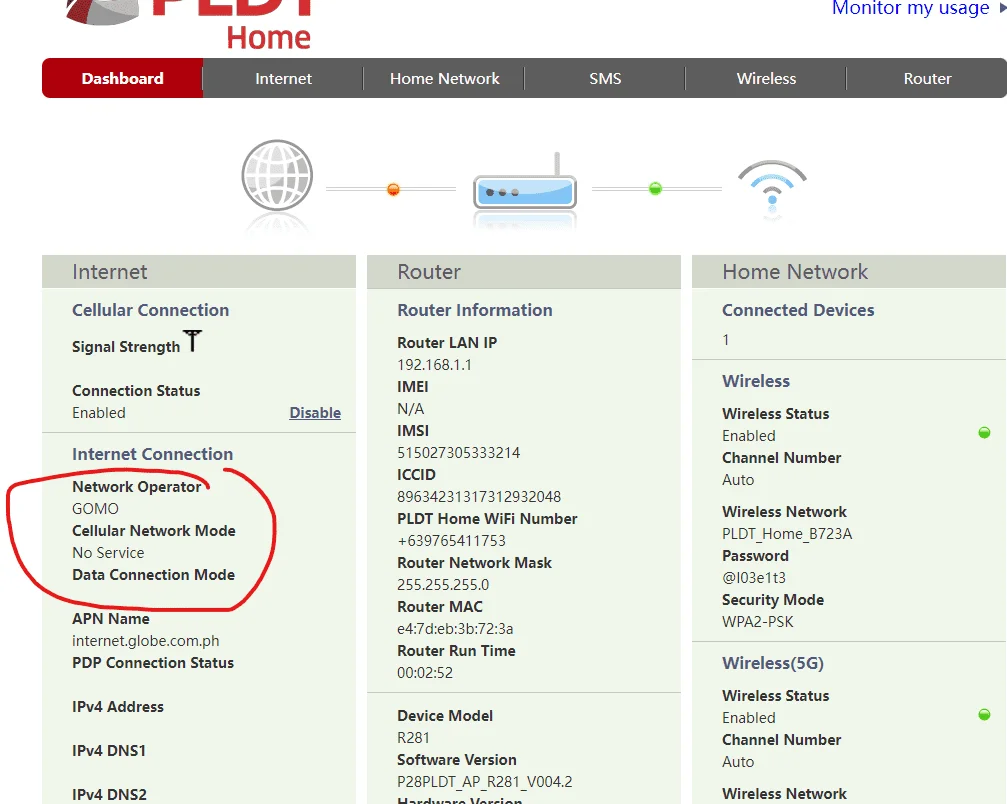
Task: Click the Disable connection link
Action: pos(315,413)
